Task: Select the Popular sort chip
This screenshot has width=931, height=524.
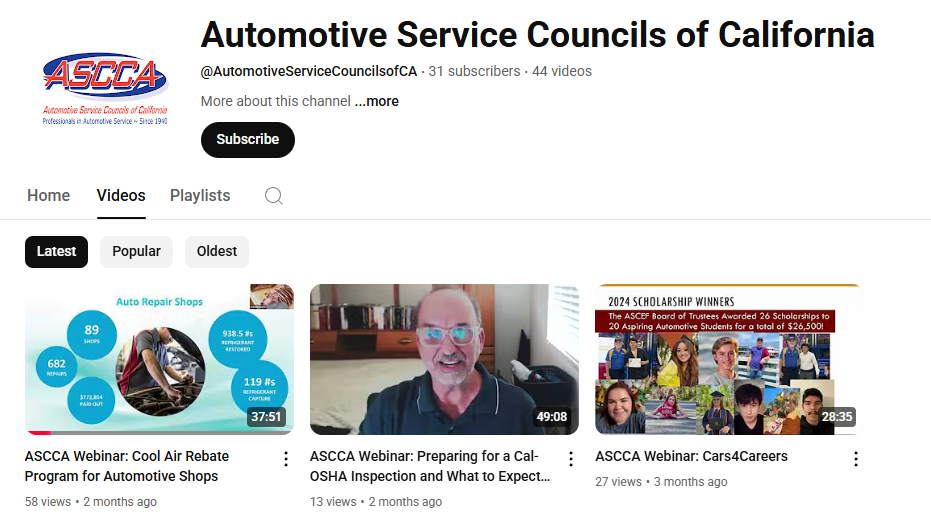Action: 136,252
